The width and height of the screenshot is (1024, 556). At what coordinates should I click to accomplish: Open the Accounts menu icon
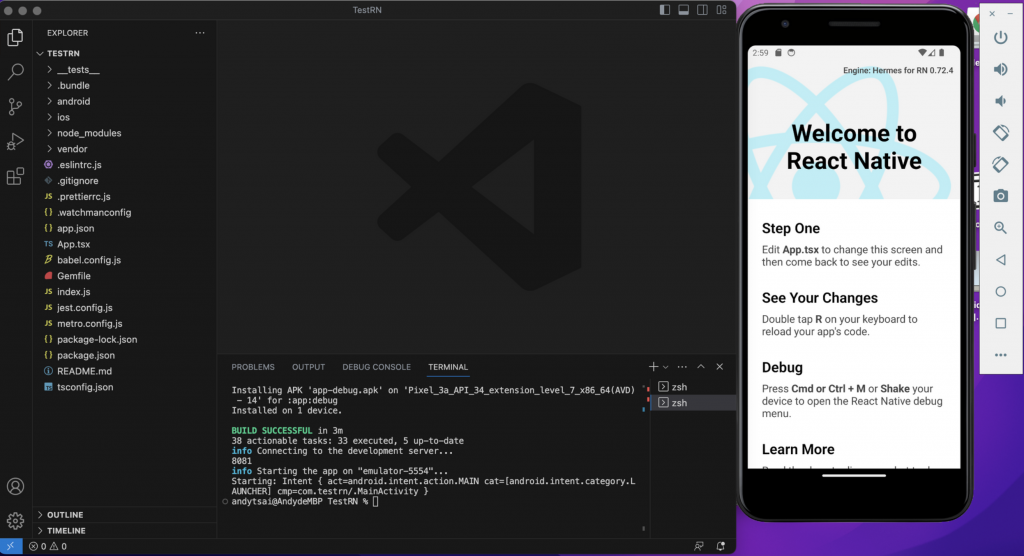[x=15, y=487]
